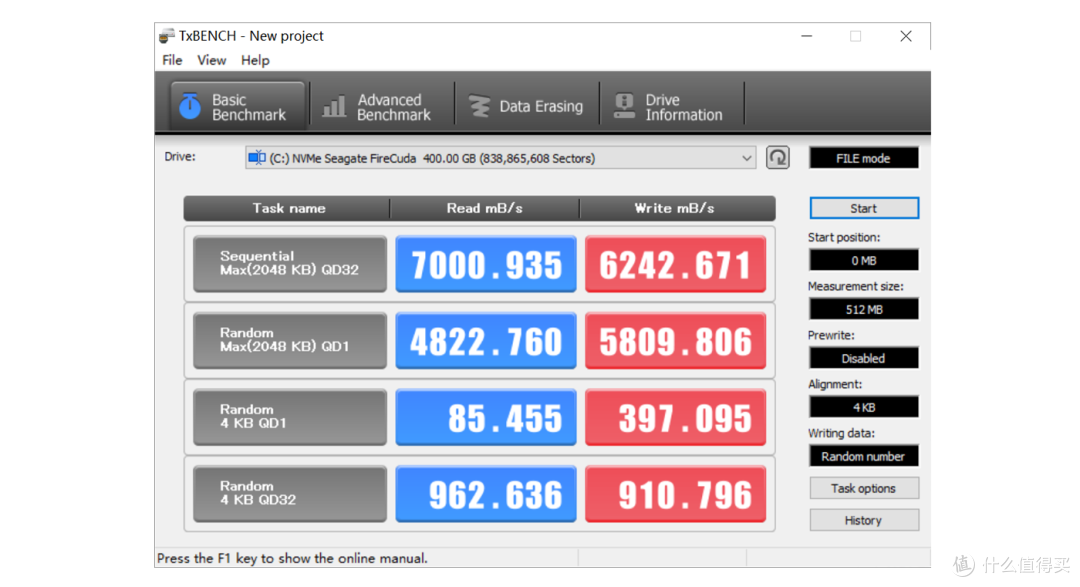Viewport: 1080px width, 587px height.
Task: Click the 910.796 write result
Action: click(x=676, y=493)
